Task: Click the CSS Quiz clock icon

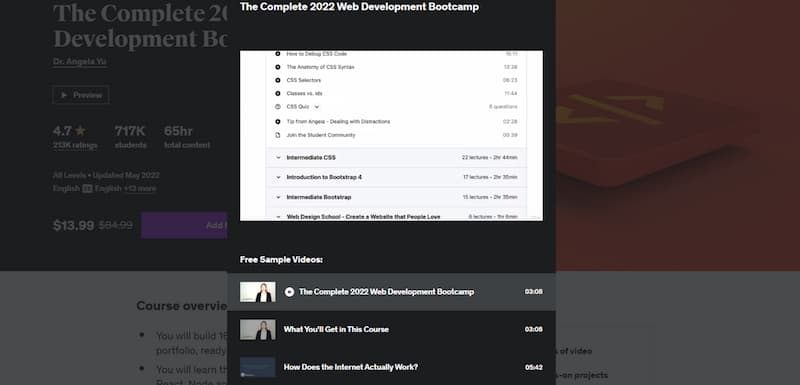Action: click(278, 107)
